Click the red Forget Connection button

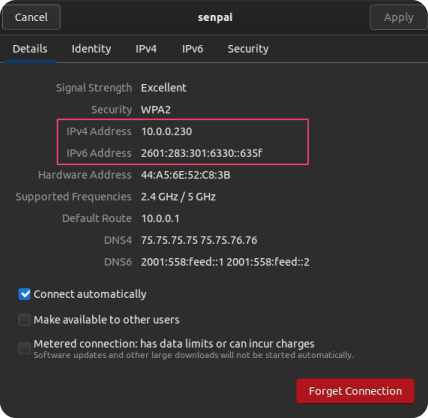click(x=355, y=391)
